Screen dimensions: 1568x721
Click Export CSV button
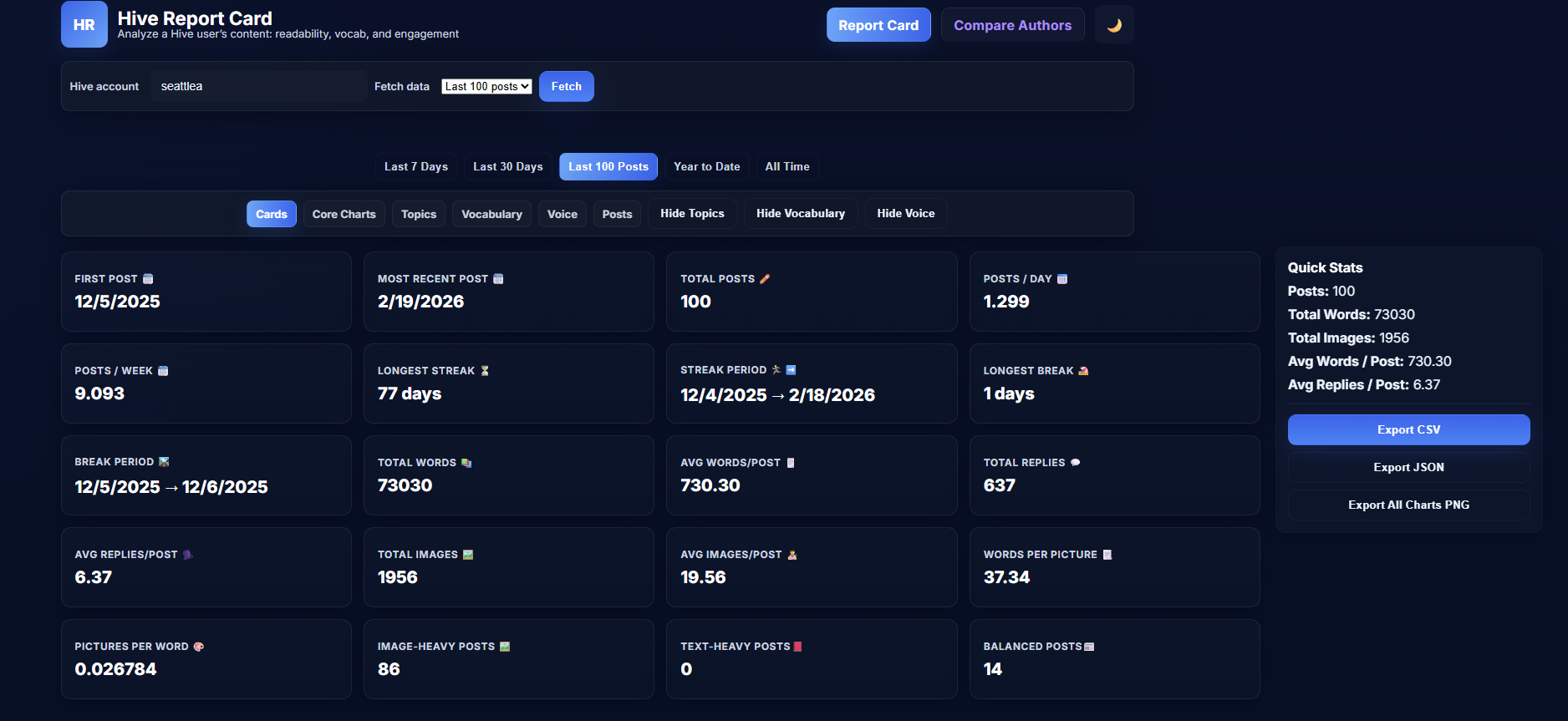pyautogui.click(x=1408, y=430)
